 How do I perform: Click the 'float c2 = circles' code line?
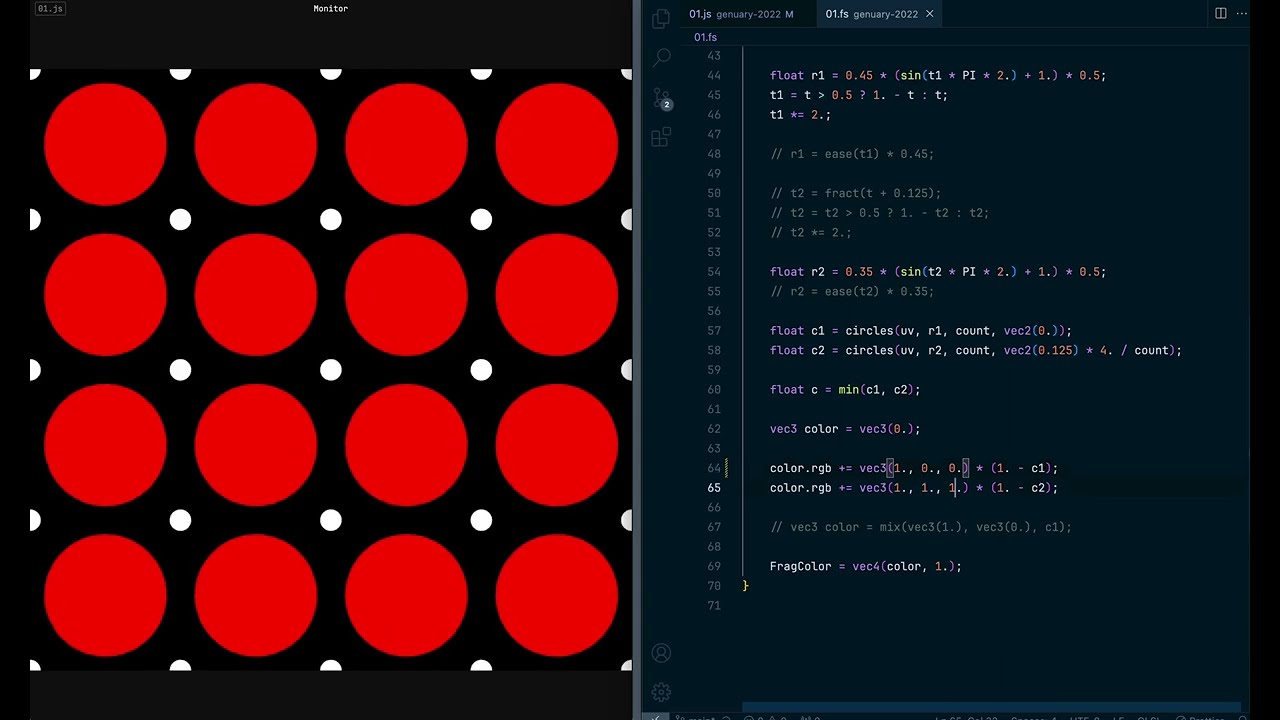click(x=976, y=350)
